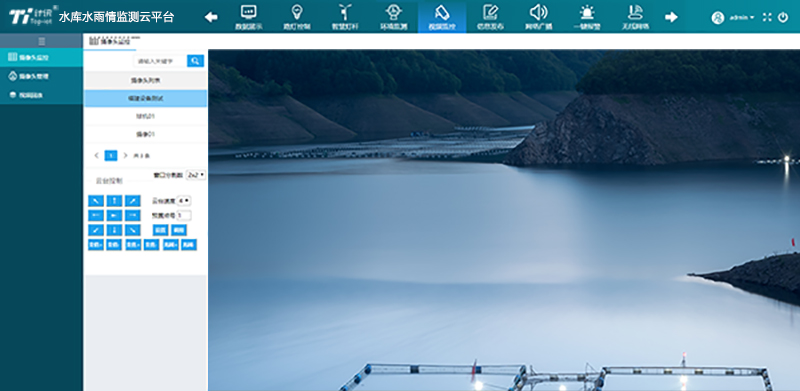Open the one-key alarm siren icon

click(587, 17)
